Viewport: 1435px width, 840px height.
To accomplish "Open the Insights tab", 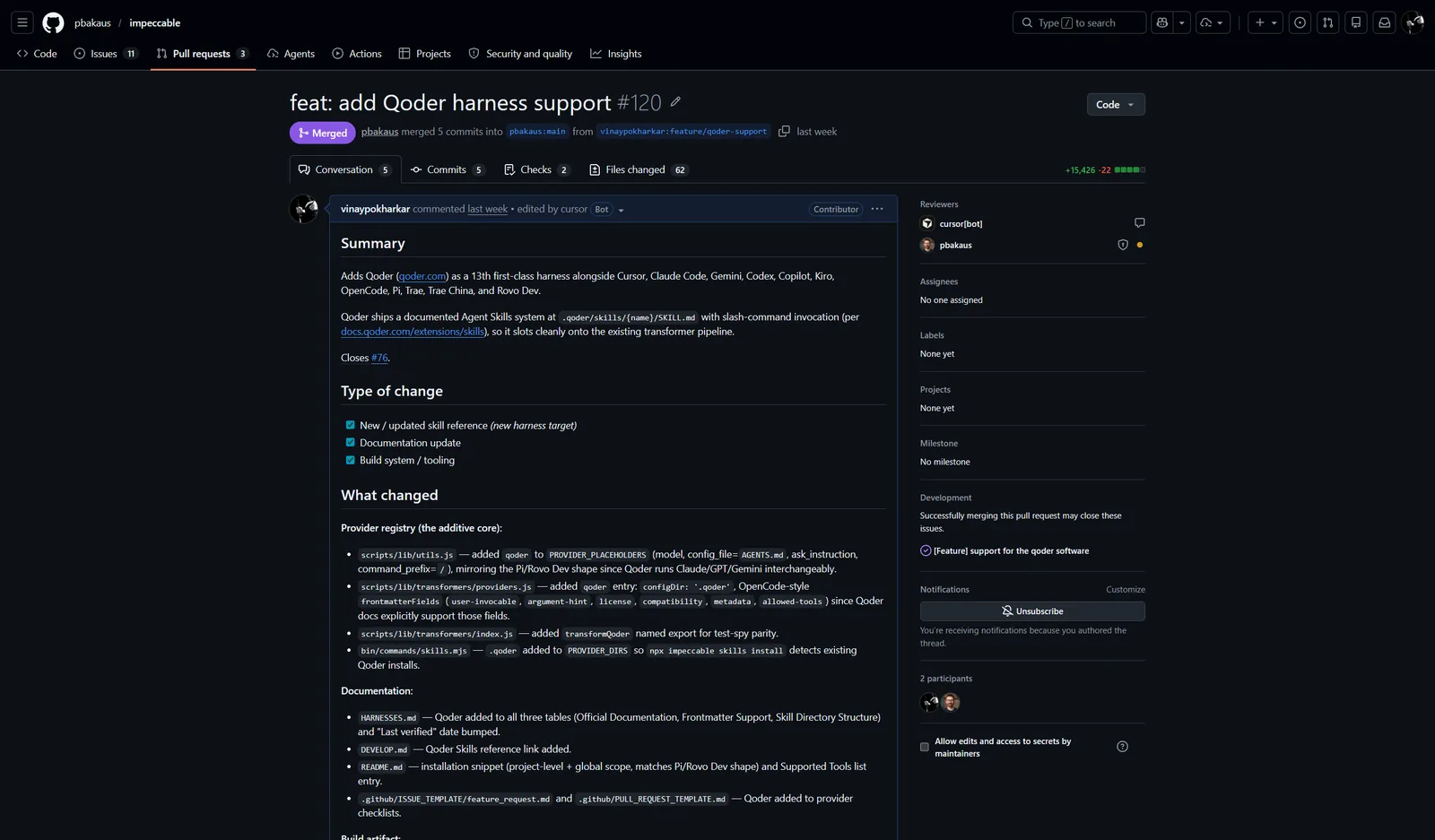I will (x=616, y=54).
